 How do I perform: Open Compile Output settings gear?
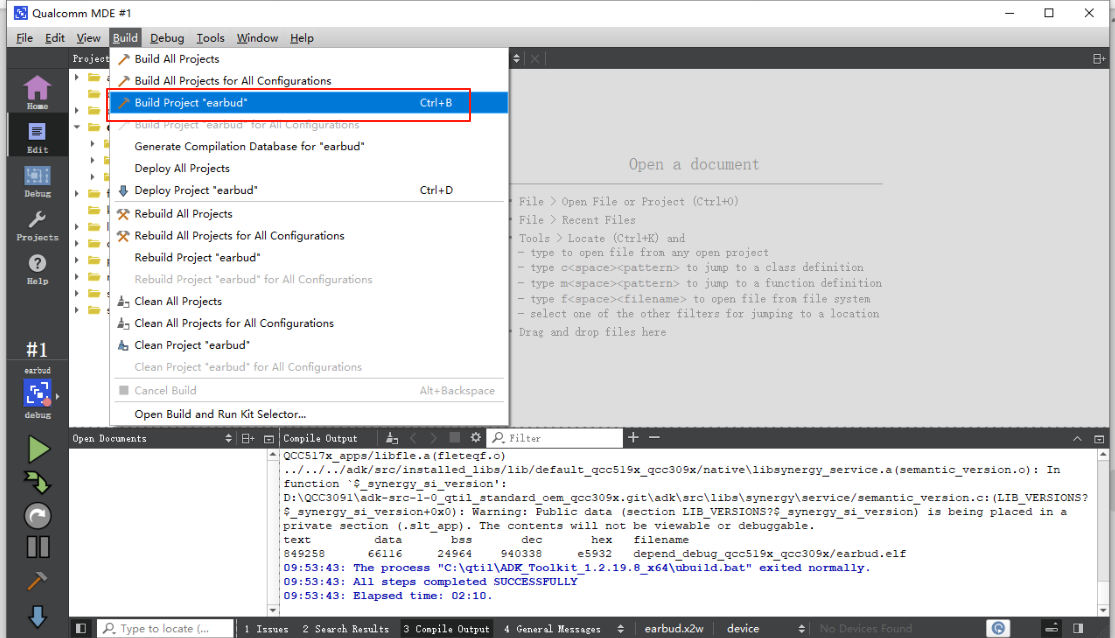click(476, 437)
